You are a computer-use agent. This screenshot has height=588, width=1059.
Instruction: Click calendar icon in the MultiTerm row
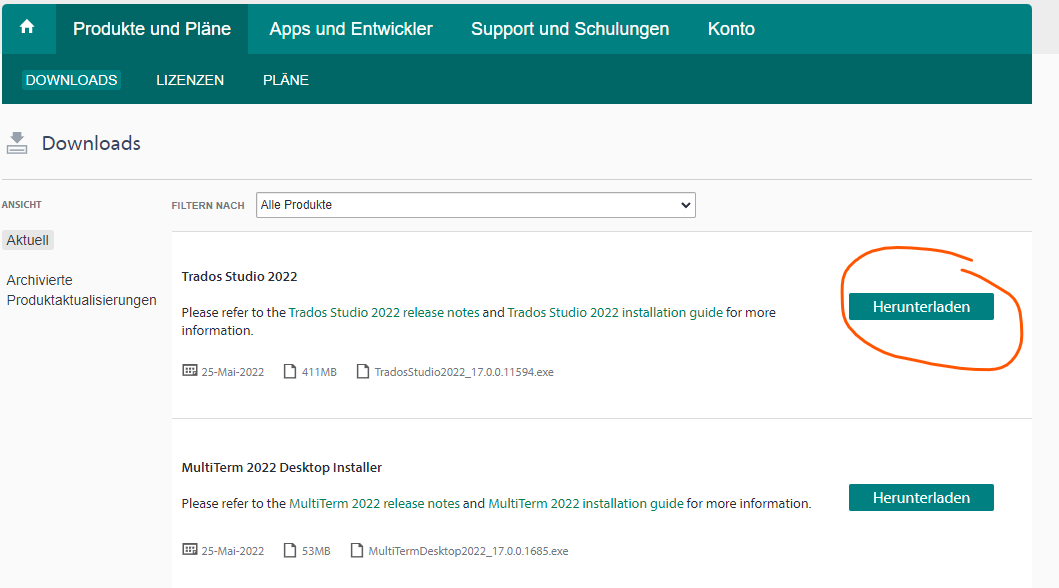point(190,550)
